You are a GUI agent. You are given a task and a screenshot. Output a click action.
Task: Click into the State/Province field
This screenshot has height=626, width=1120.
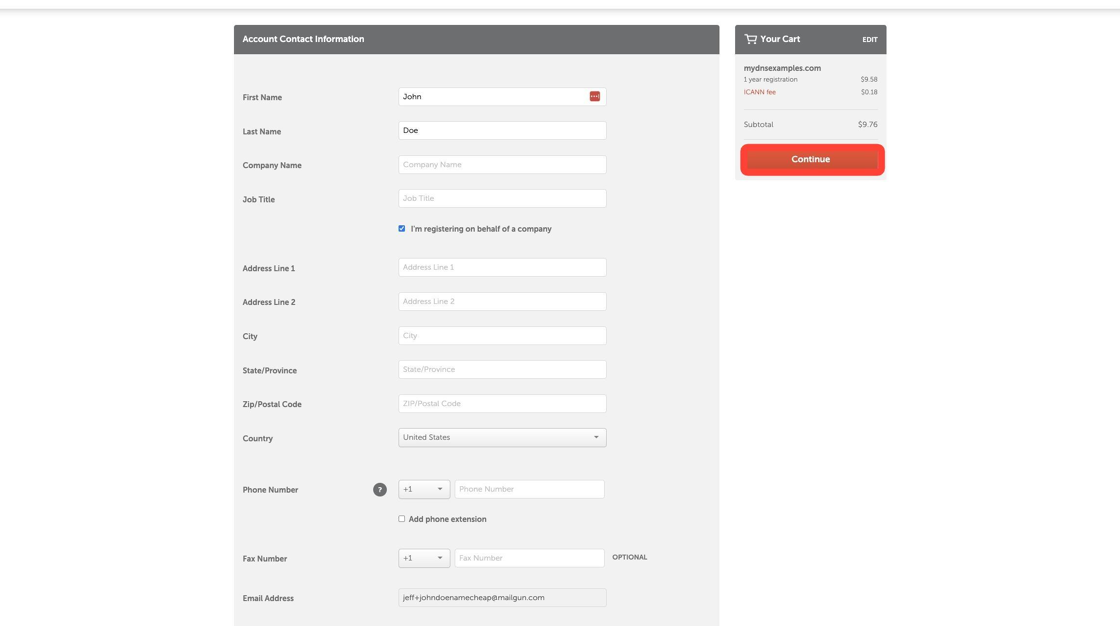coord(502,369)
